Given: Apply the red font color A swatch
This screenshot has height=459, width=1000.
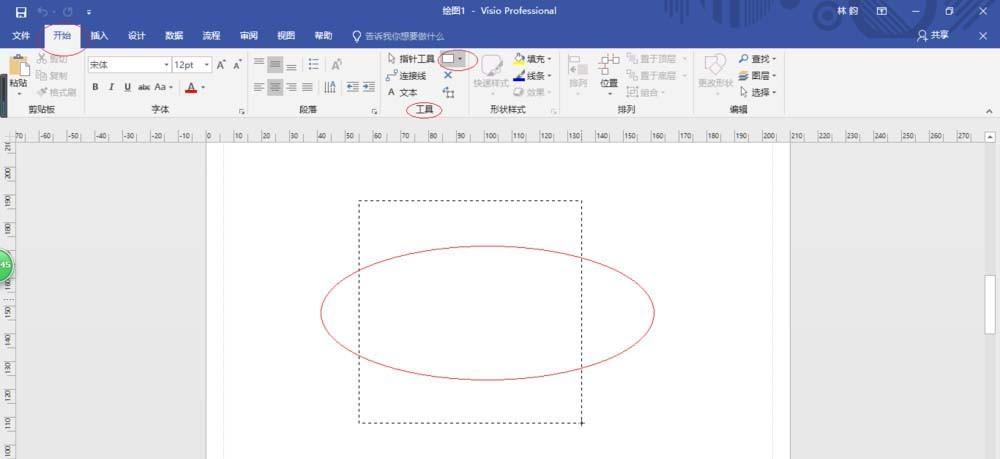Looking at the screenshot, I should click(191, 87).
